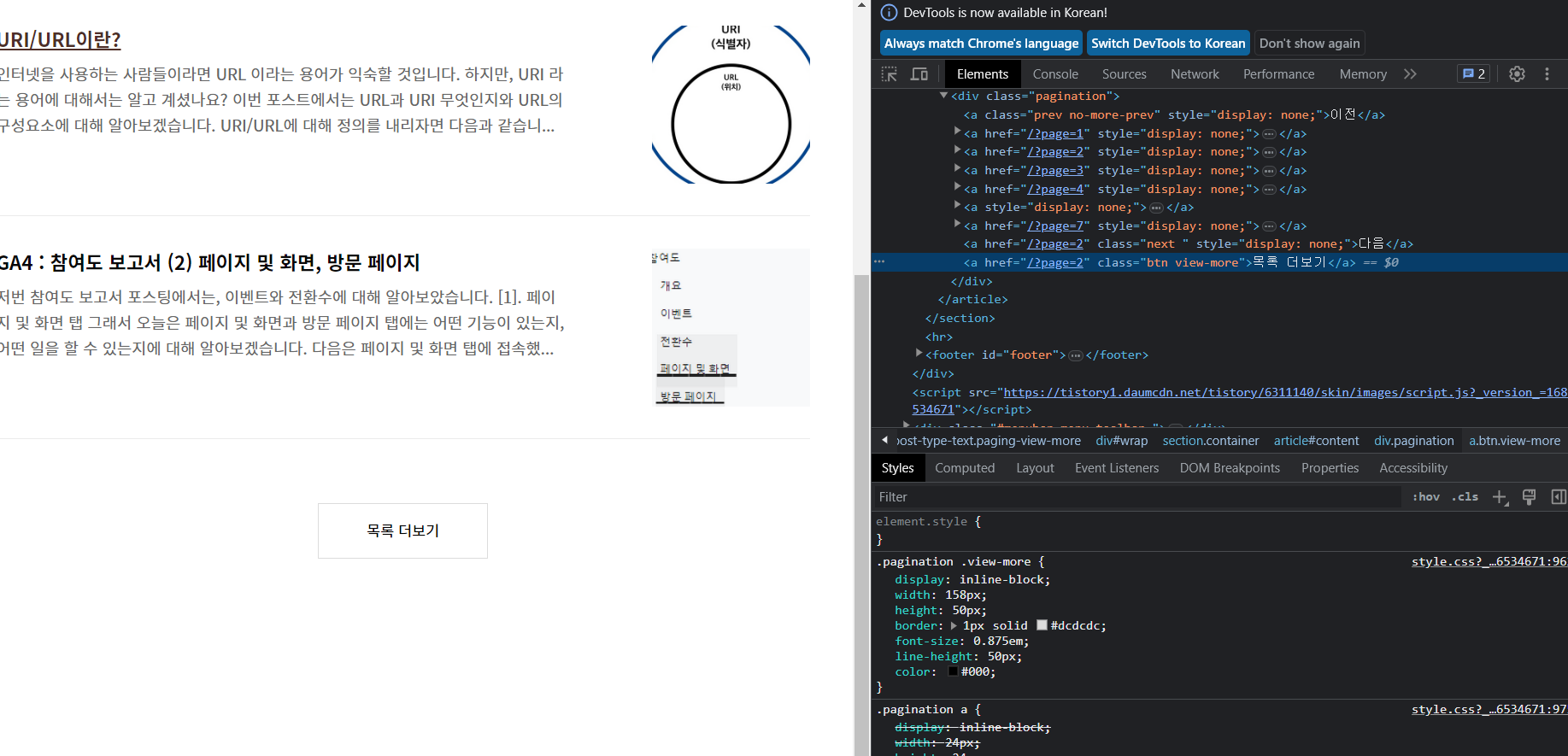
Task: Select div.pagination in the breadcrumb
Action: [1413, 441]
